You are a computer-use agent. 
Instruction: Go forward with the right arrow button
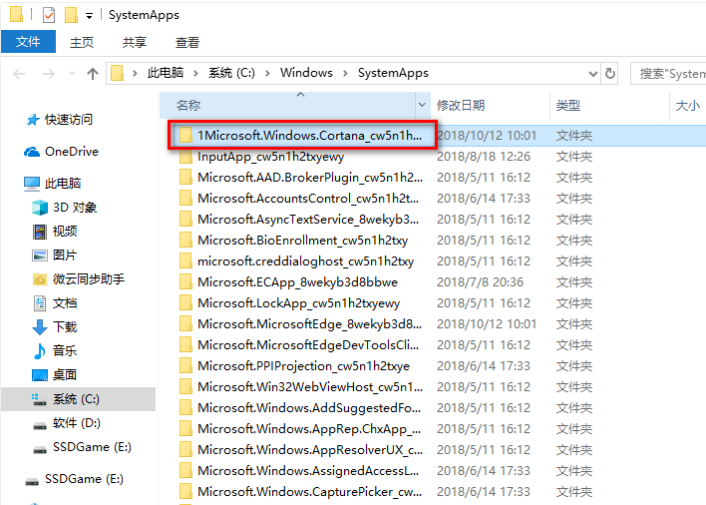[48, 73]
